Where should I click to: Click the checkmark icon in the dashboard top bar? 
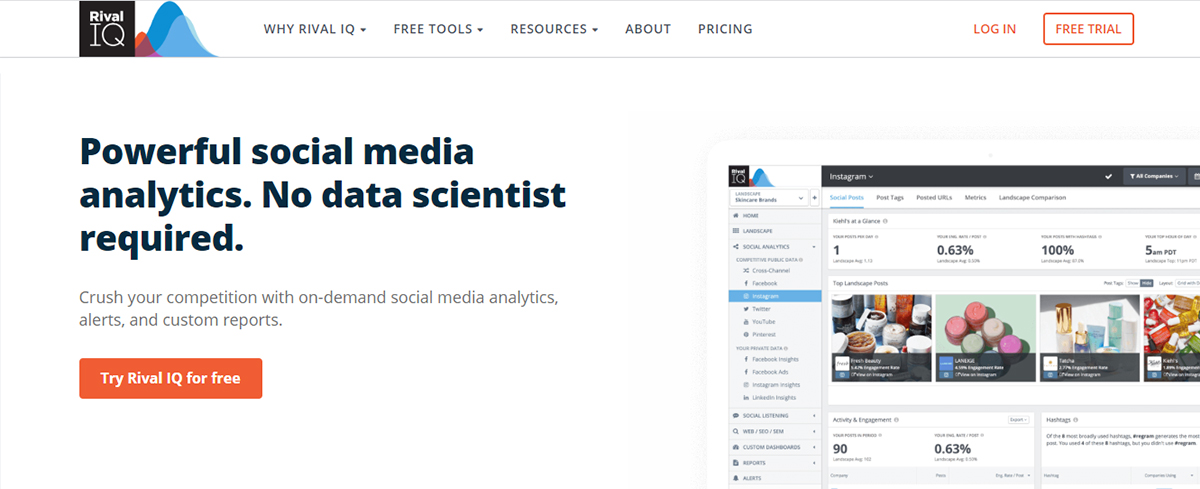pyautogui.click(x=1108, y=176)
